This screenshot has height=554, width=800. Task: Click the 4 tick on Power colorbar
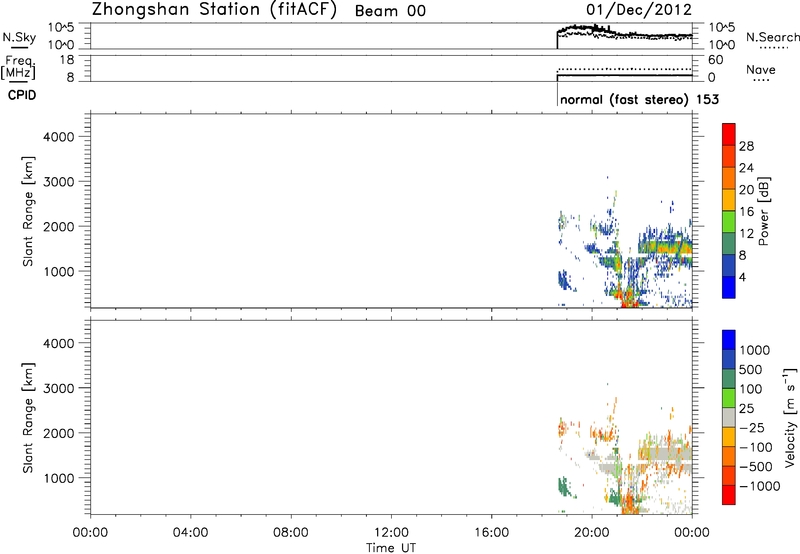743,277
